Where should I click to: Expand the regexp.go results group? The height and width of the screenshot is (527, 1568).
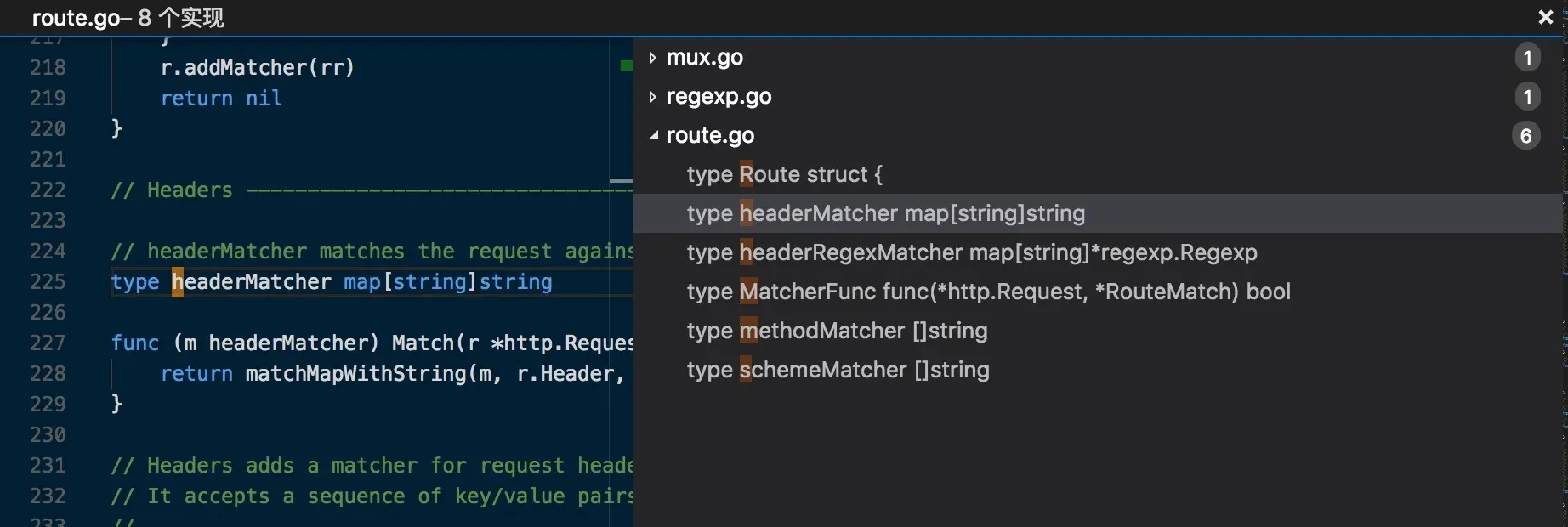652,97
